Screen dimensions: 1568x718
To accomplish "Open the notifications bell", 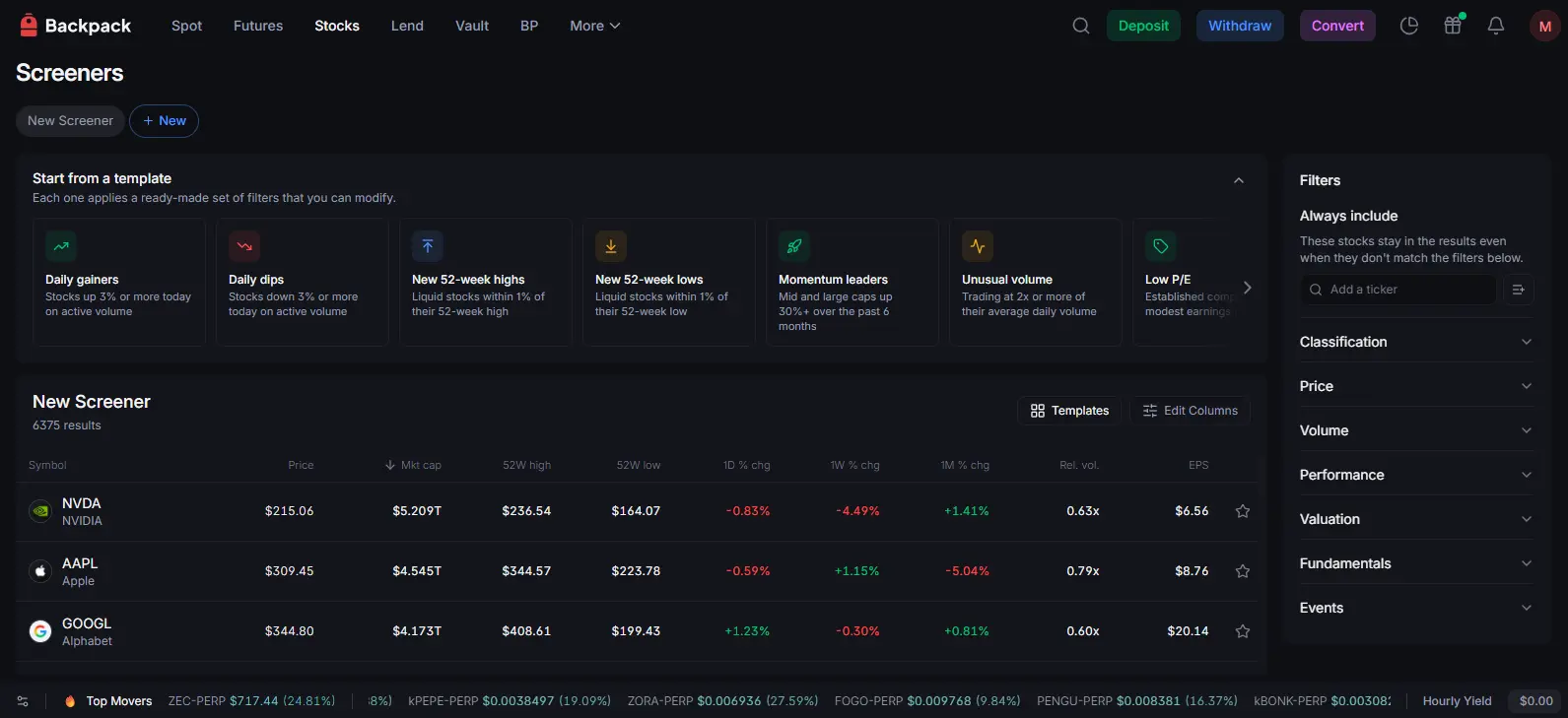I will [1496, 26].
